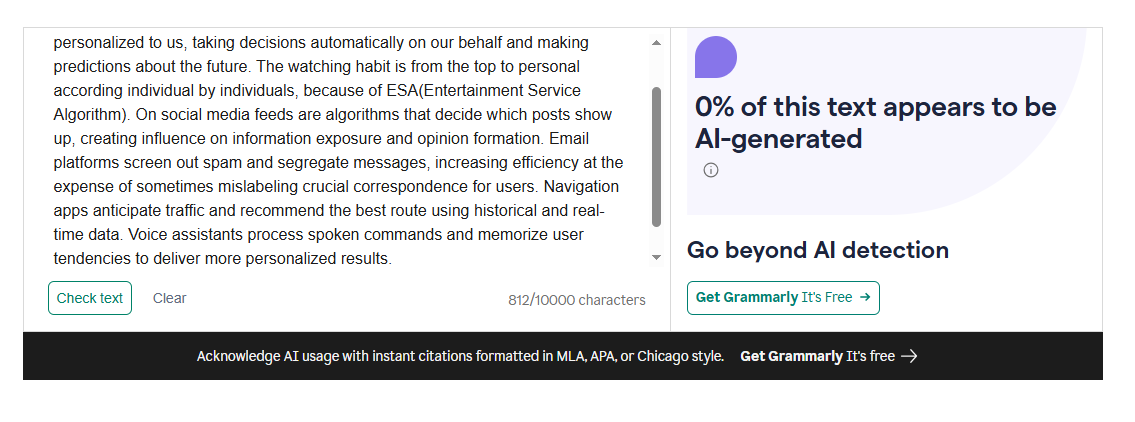Click the scrollbar track below the thumb

pyautogui.click(x=656, y=238)
